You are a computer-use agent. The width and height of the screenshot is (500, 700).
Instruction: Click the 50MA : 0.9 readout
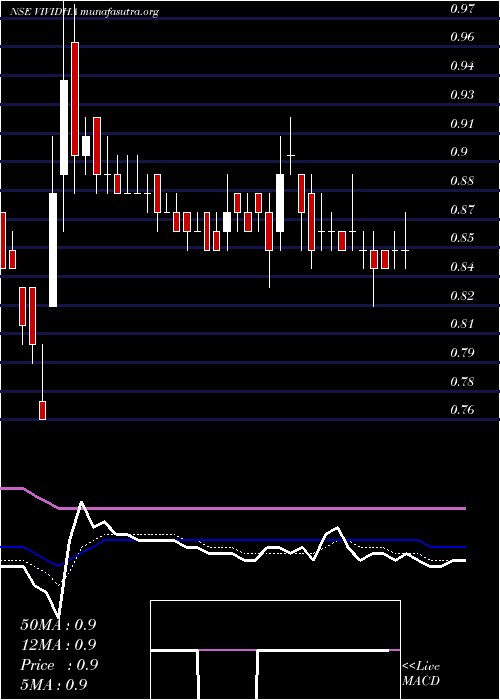(x=58, y=625)
